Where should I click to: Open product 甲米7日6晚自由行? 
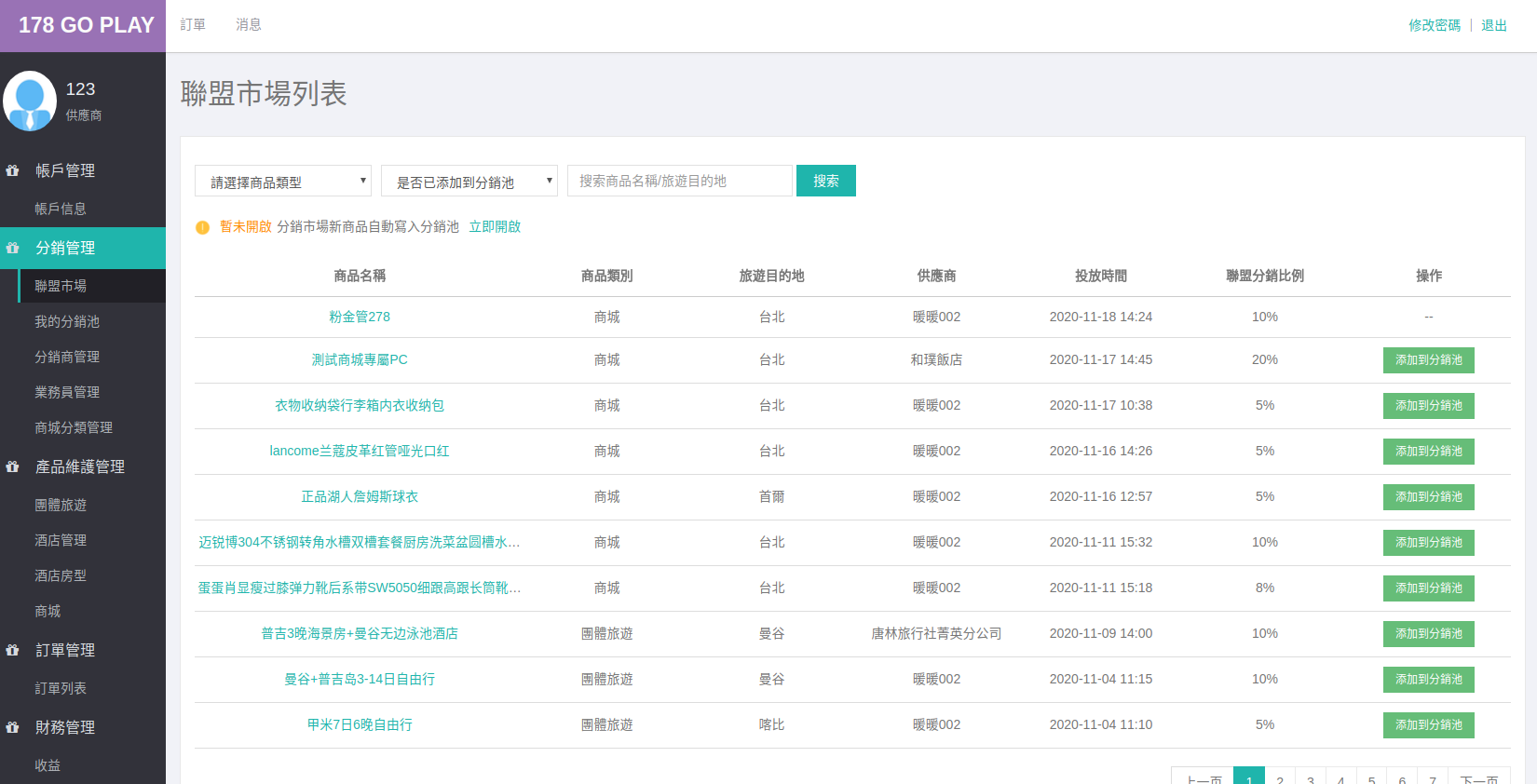pos(360,724)
